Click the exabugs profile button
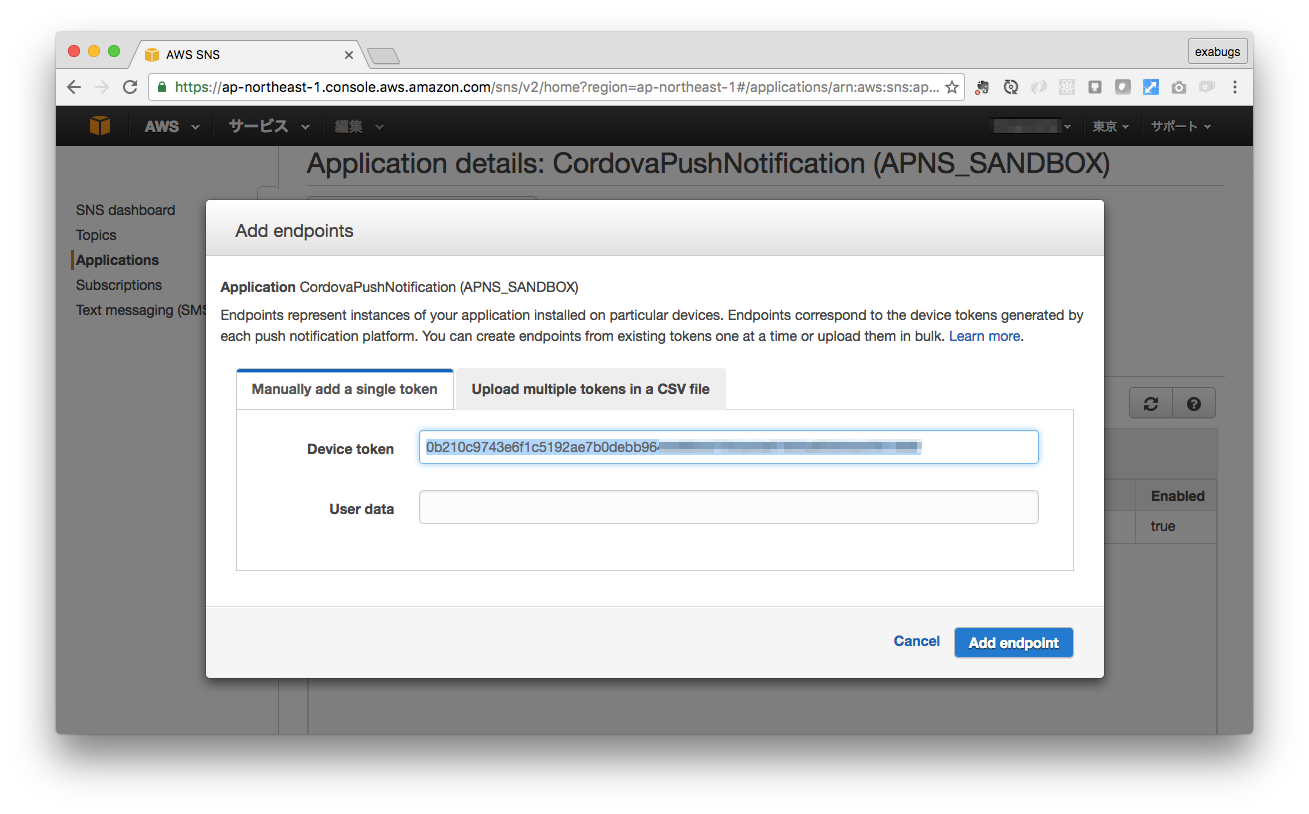Screen dimensions: 1309x814 pyautogui.click(x=1217, y=51)
